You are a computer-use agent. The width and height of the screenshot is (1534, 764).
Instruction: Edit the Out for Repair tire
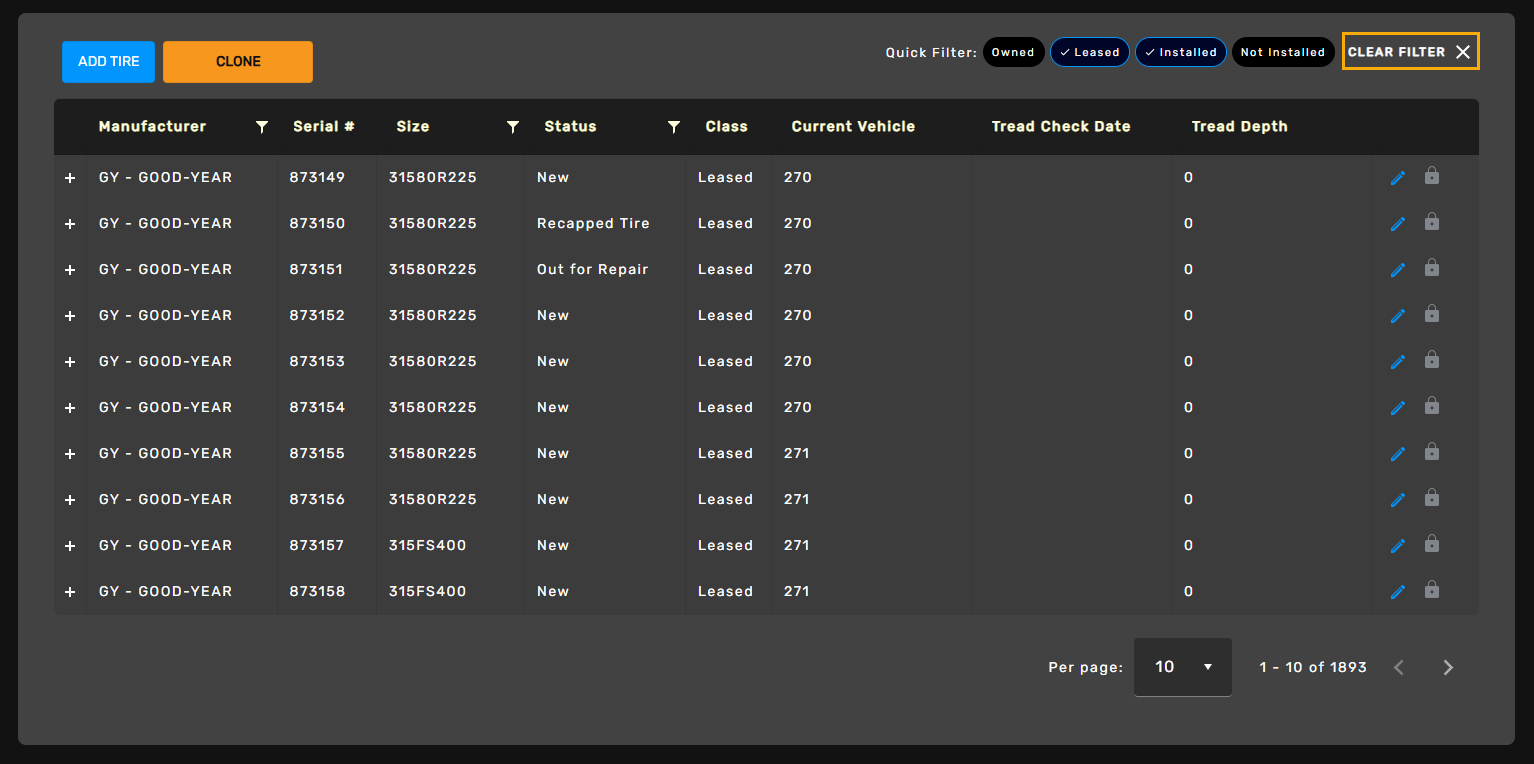coord(1398,270)
